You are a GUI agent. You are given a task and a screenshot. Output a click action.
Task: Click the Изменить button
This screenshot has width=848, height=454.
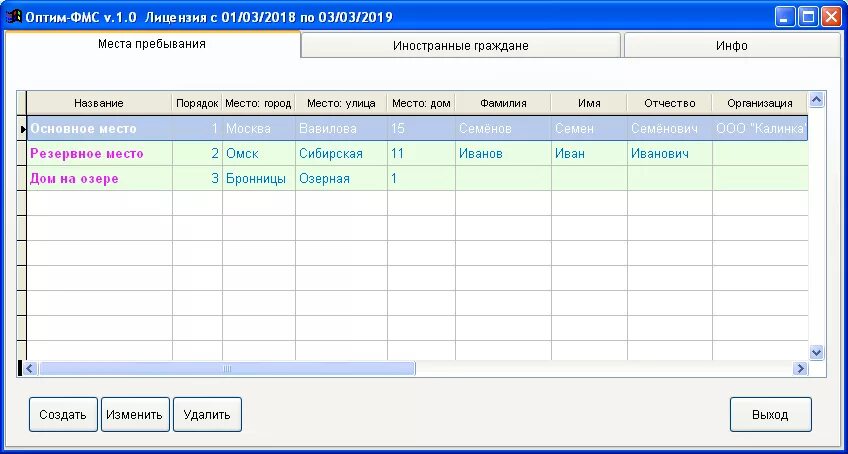click(x=135, y=414)
